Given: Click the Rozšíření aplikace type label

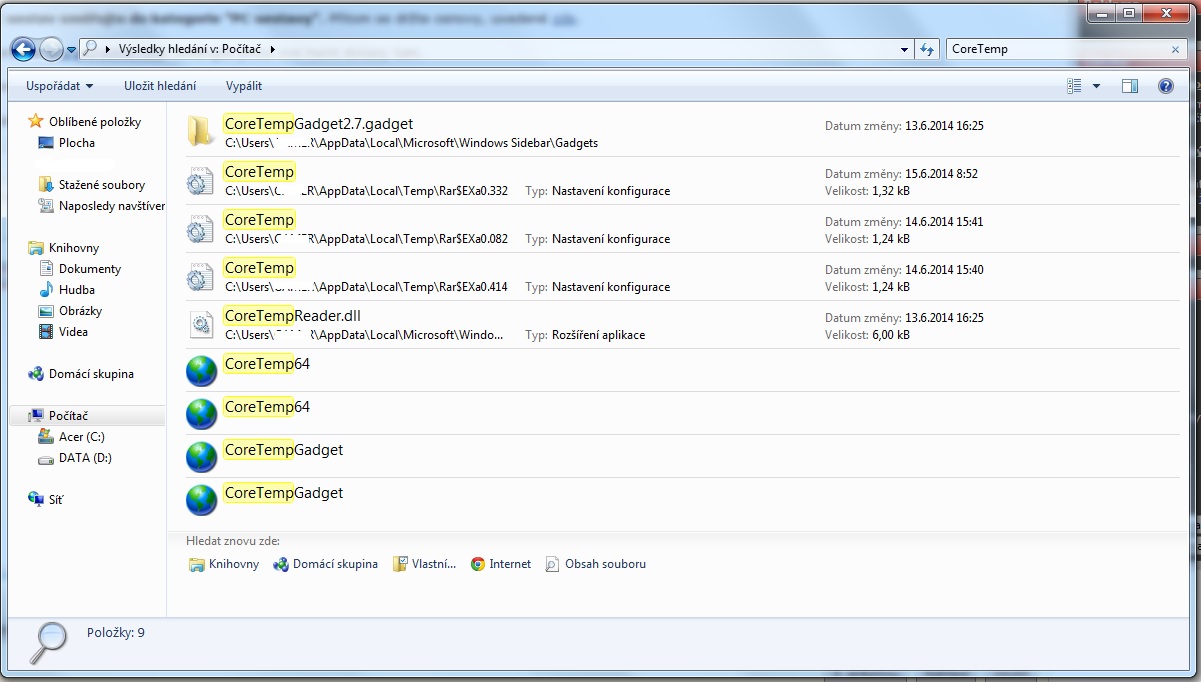Looking at the screenshot, I should [598, 335].
